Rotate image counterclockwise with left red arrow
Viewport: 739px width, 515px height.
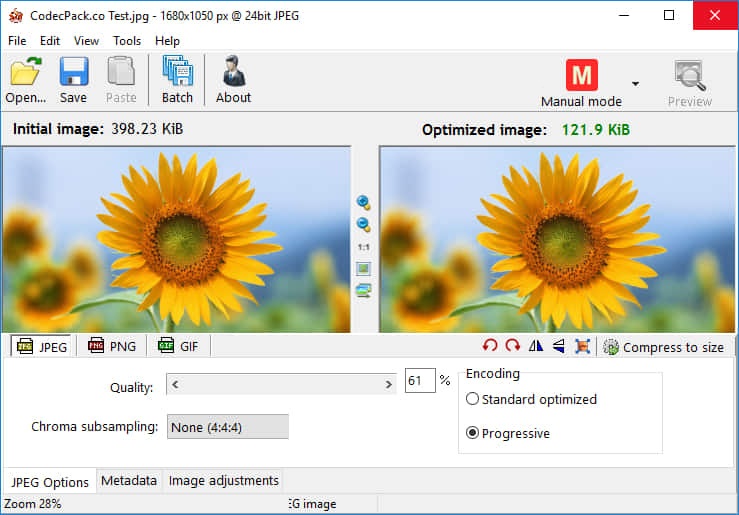point(490,346)
